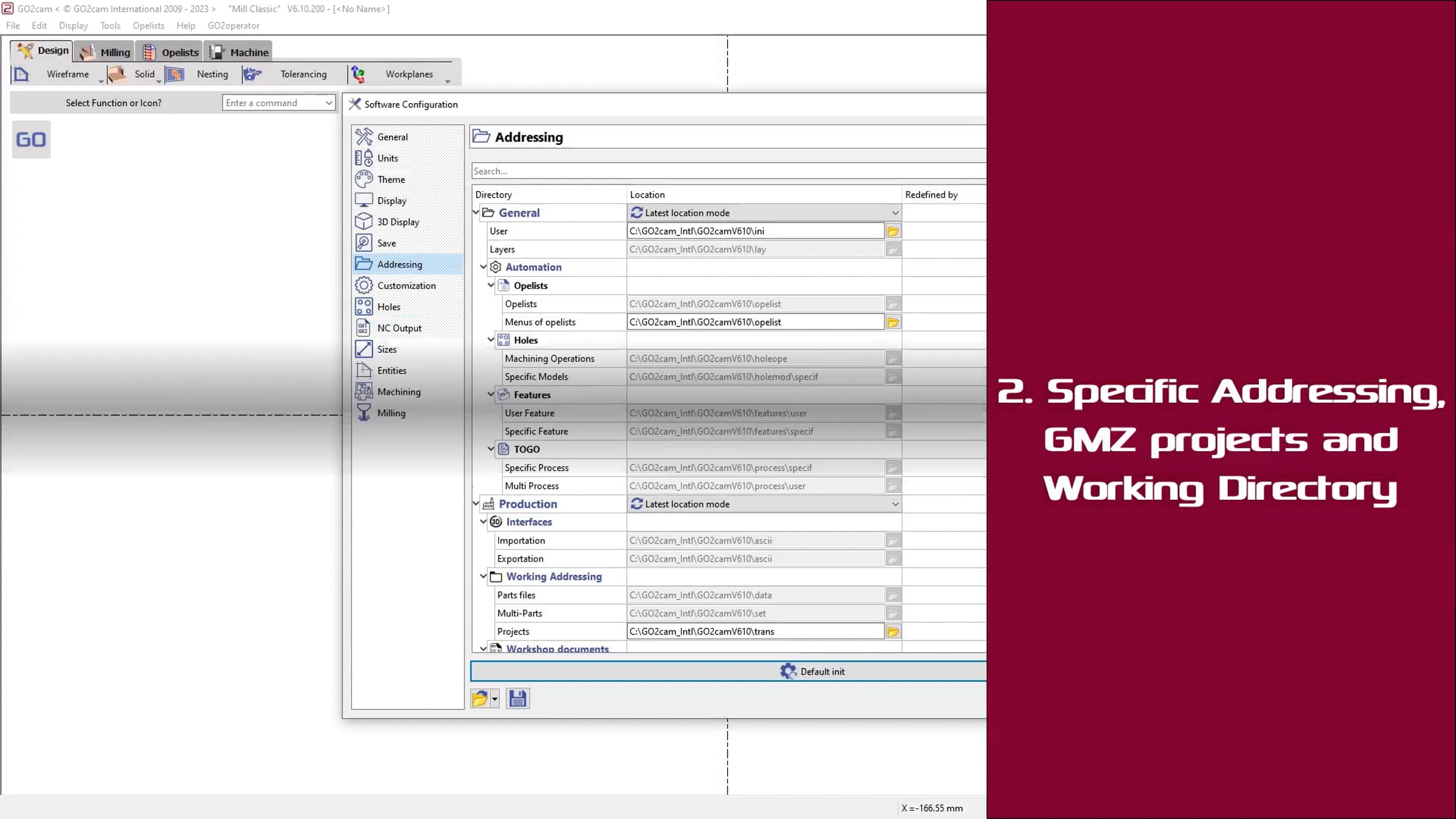Click the Workplanes toolbar icon
This screenshot has height=819, width=1456.
(x=358, y=75)
